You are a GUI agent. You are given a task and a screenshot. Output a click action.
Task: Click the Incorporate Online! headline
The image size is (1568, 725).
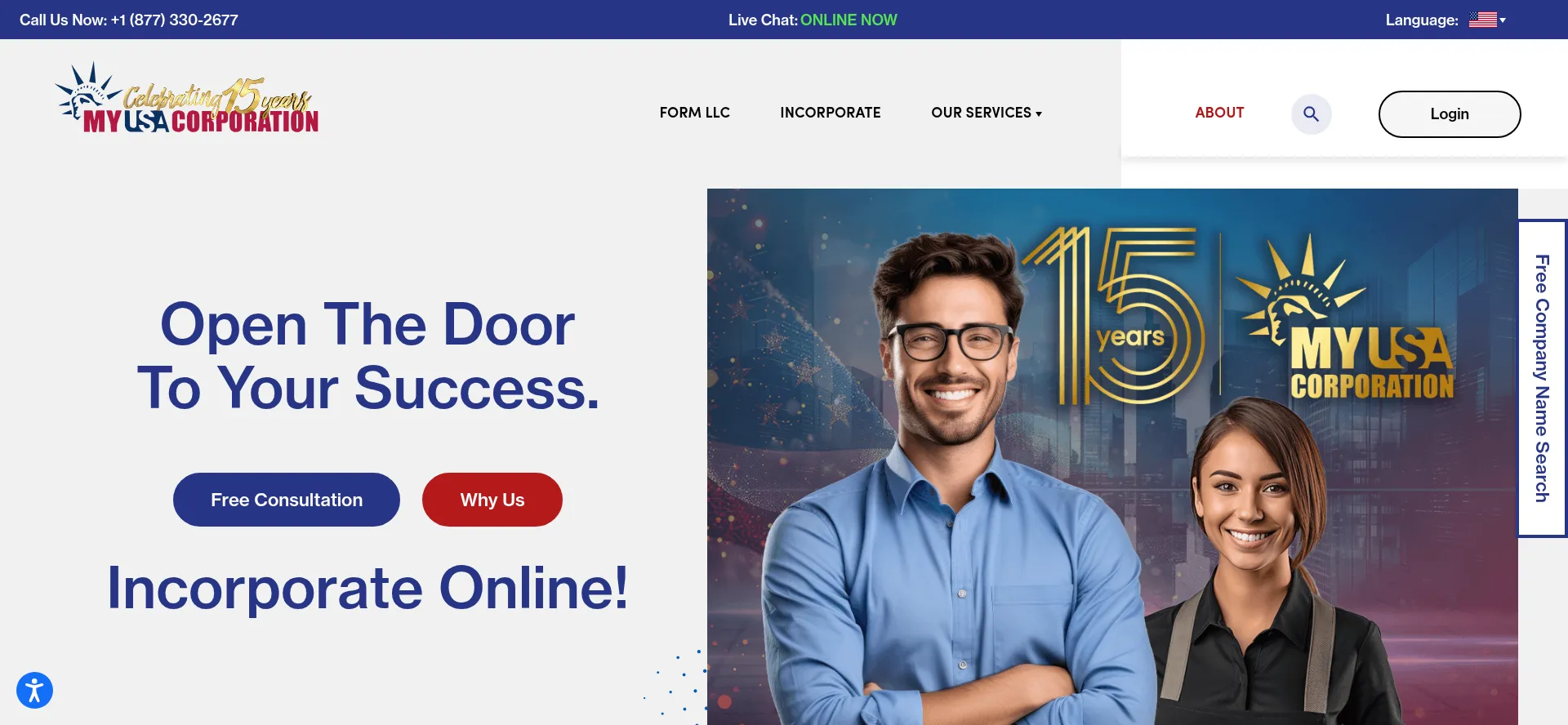[x=368, y=588]
